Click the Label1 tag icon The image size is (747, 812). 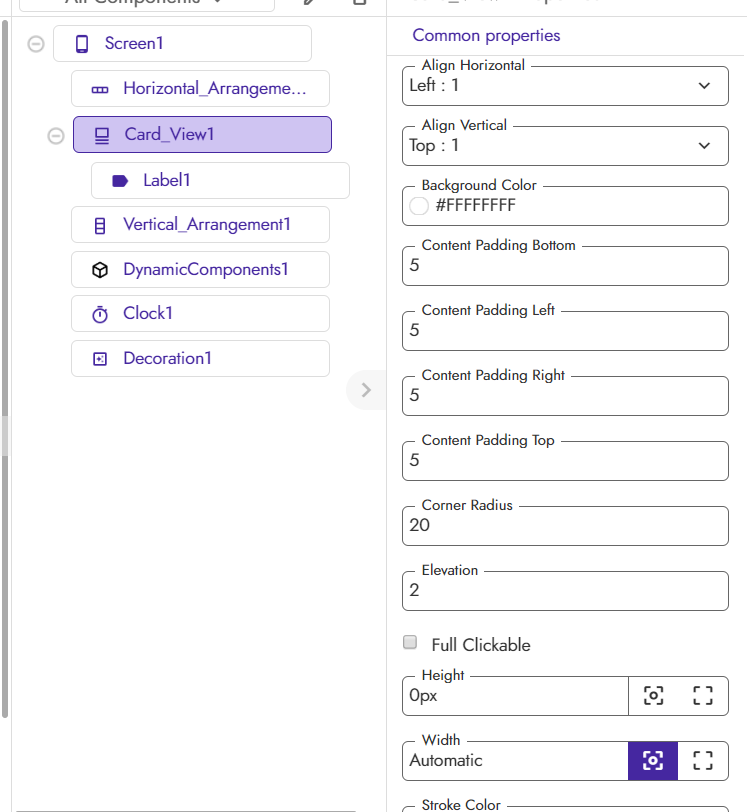pyautogui.click(x=120, y=181)
